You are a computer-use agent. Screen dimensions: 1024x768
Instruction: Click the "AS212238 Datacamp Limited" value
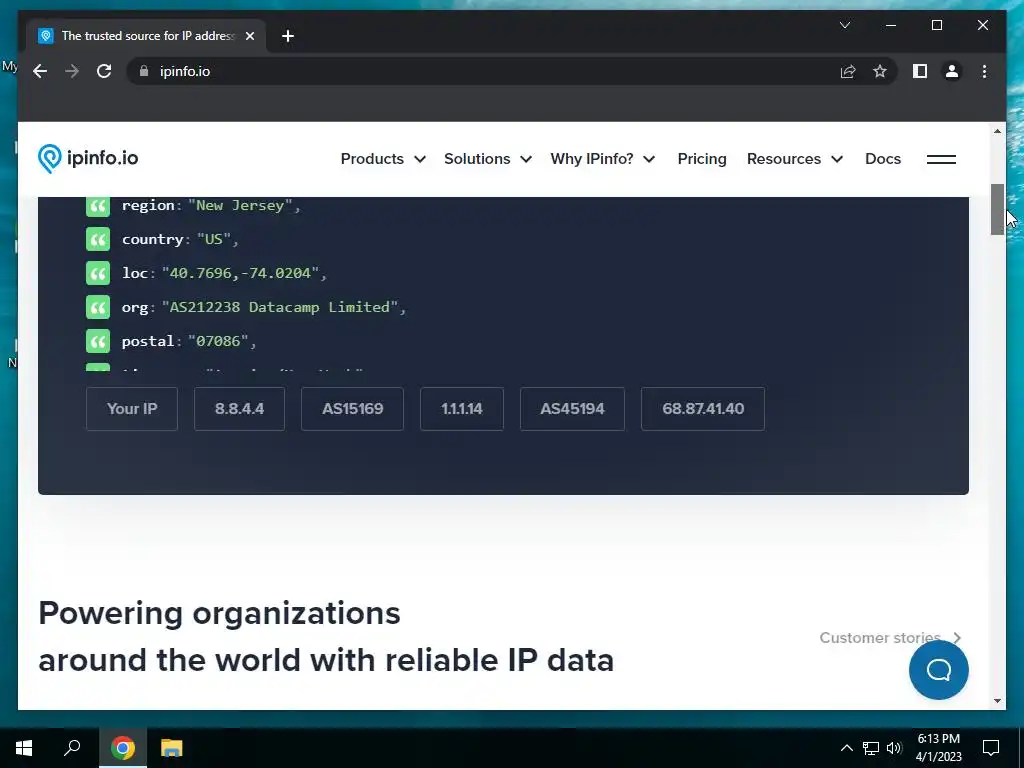[x=280, y=307]
